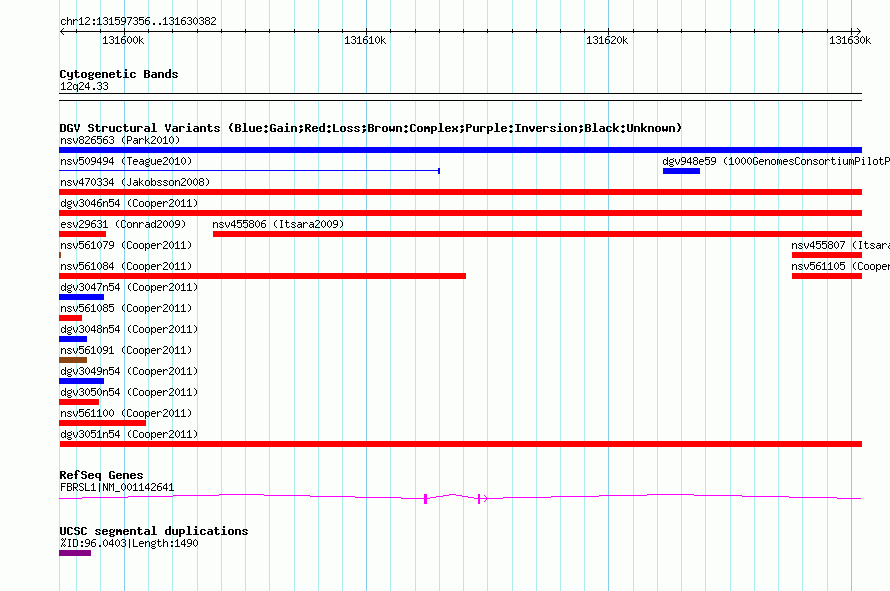Click the DGV Structural Variants track heading

370,128
